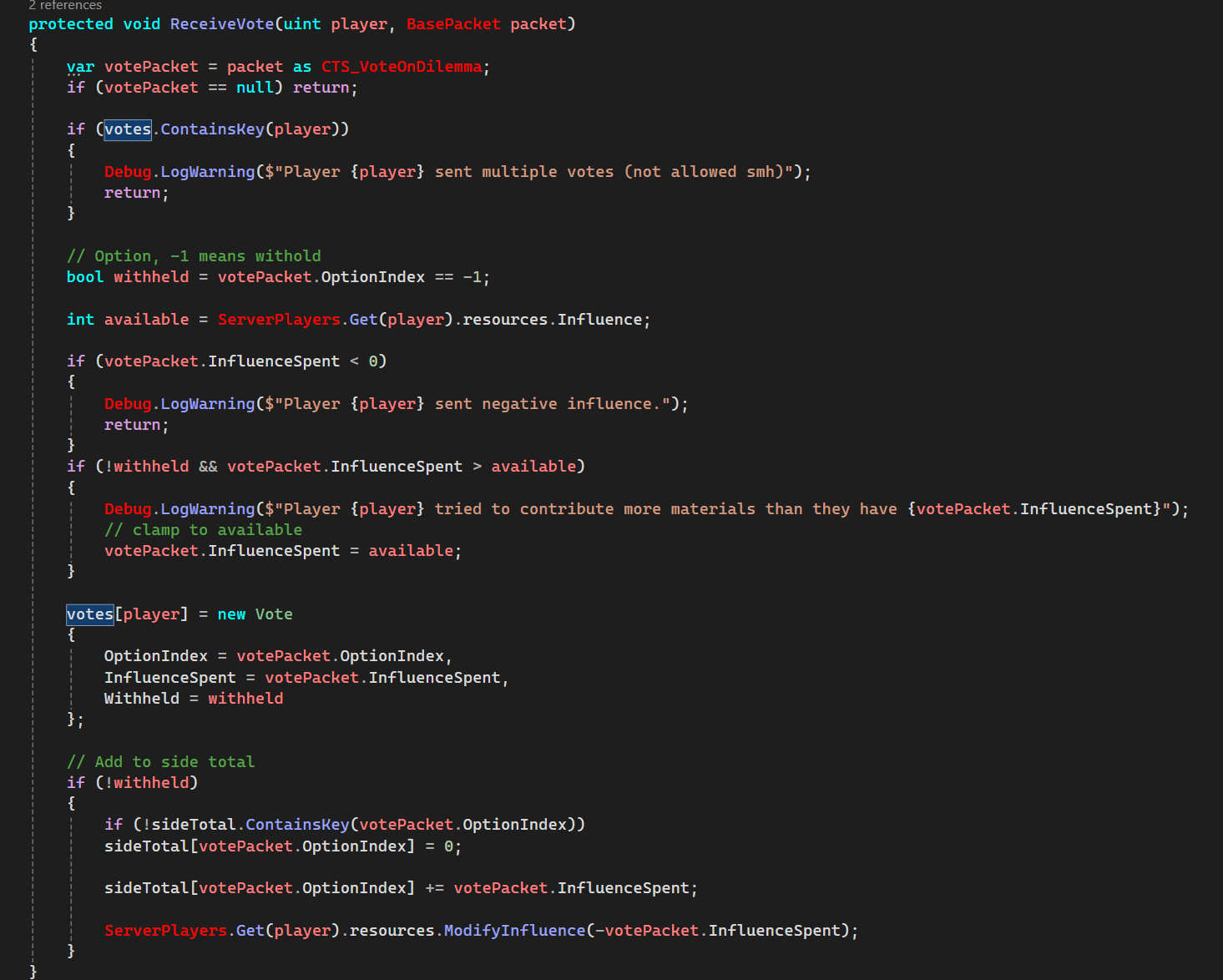
Task: Click sideTotal in the += statement
Action: point(146,888)
